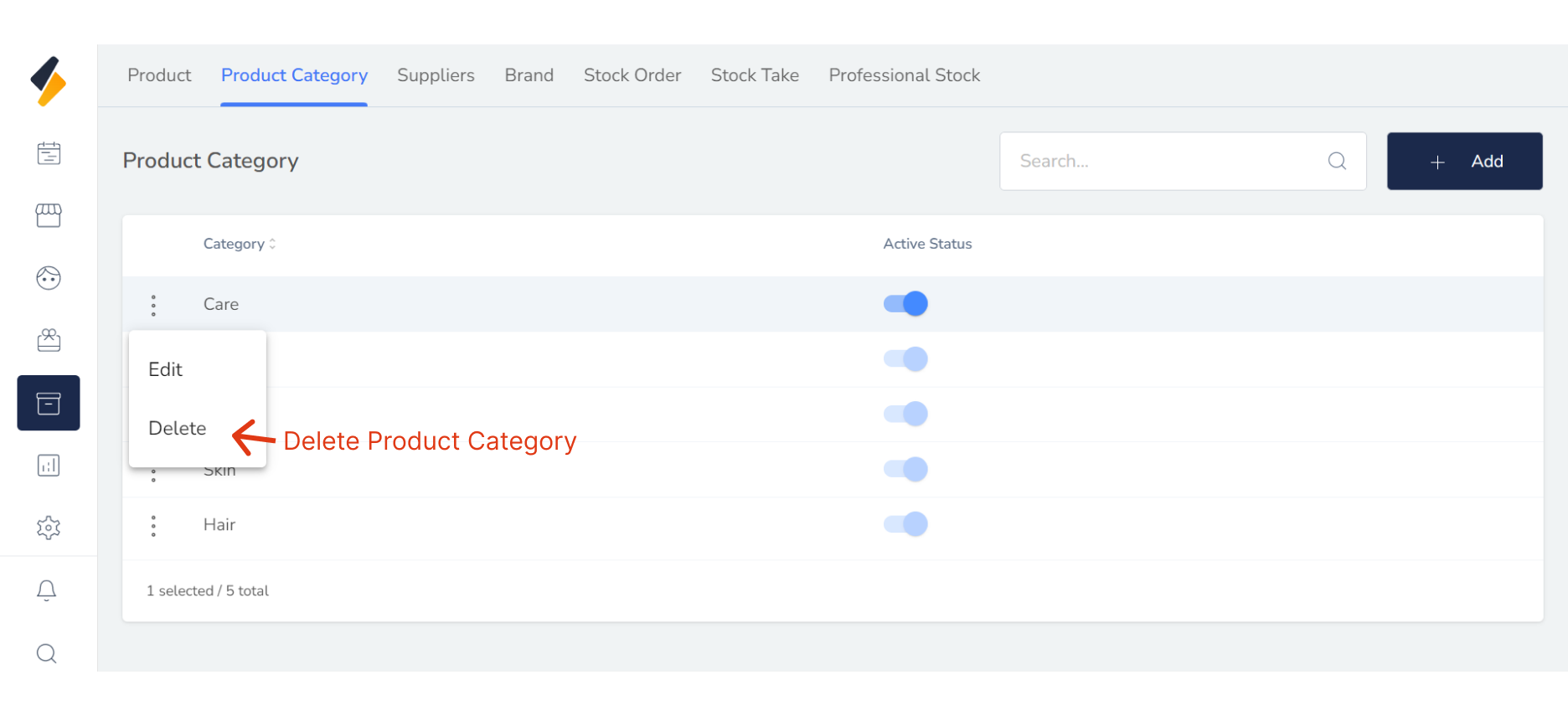Click the calendar icon in sidebar

coord(49,153)
